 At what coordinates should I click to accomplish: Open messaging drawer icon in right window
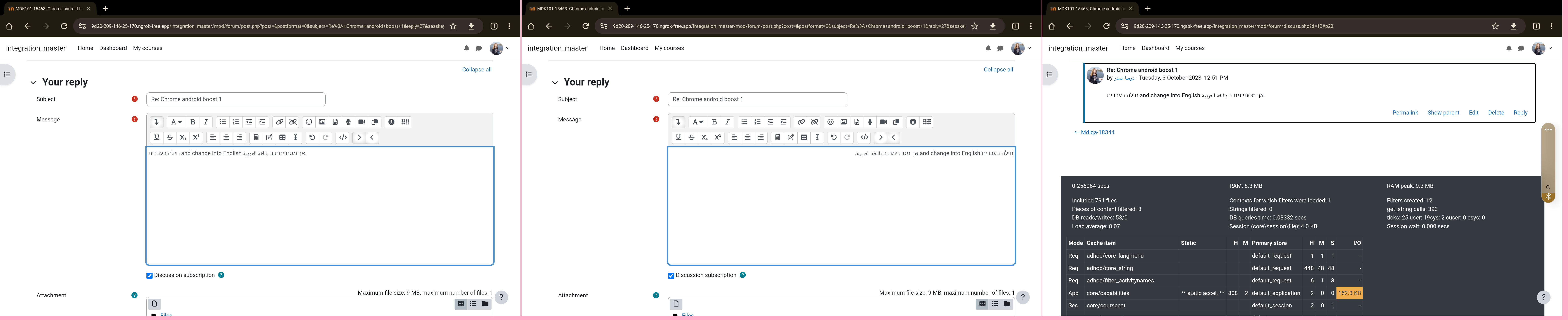click(x=1521, y=48)
